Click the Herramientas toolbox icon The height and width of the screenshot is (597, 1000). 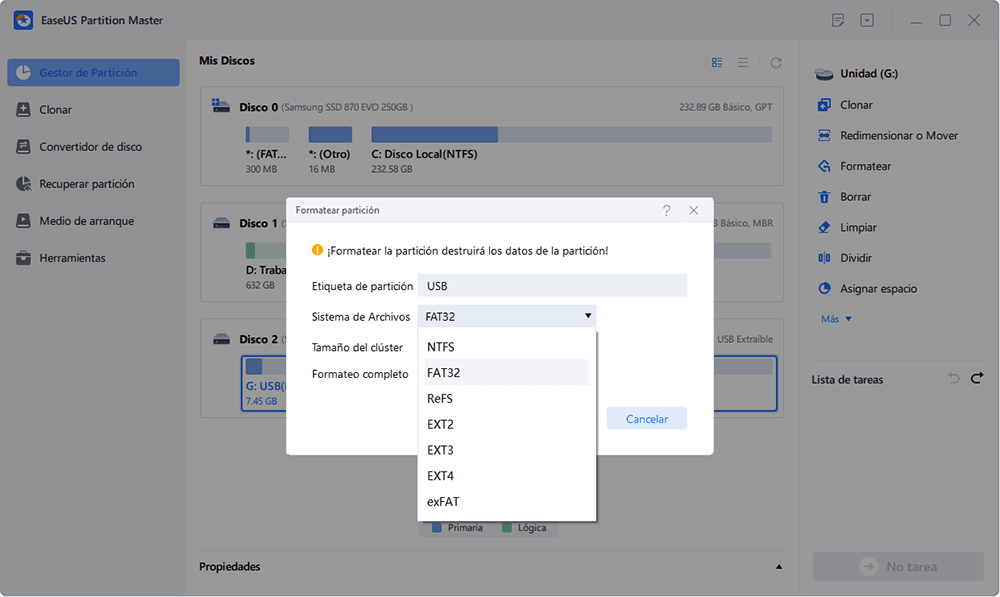point(23,258)
